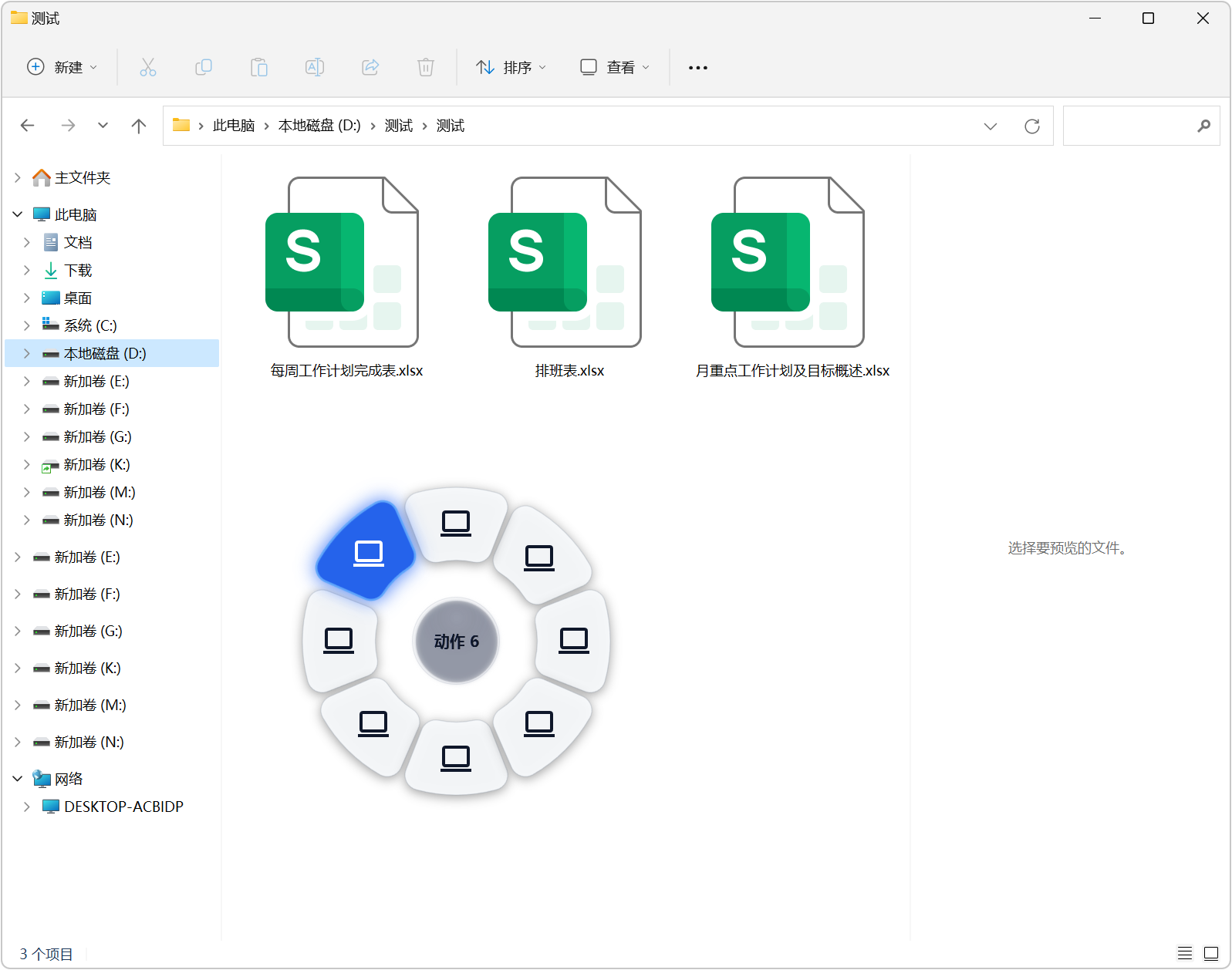Select 新加卷 (N:) under 此电脑

[x=98, y=520]
